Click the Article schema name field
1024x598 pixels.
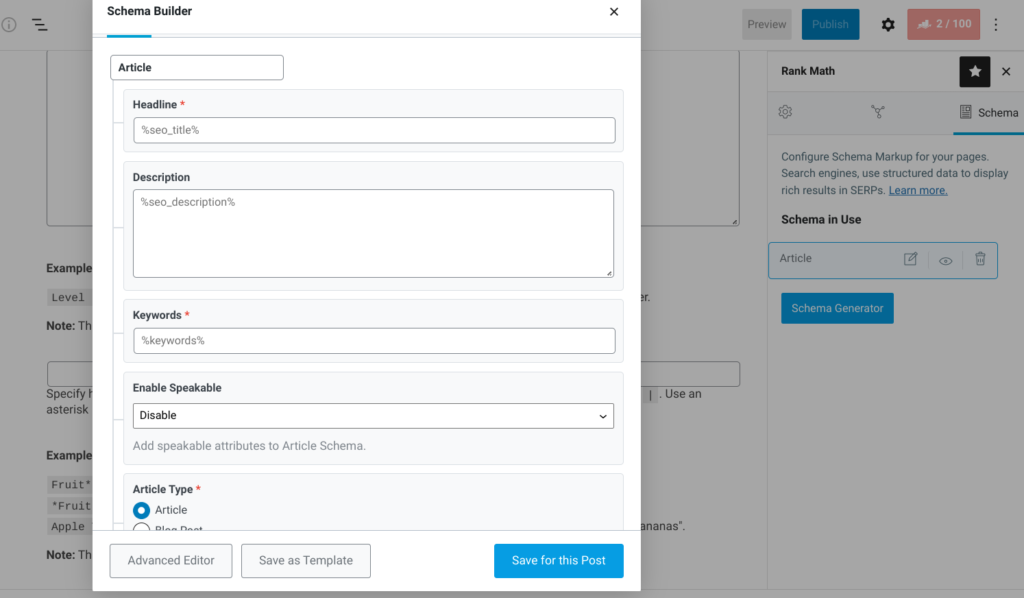197,67
